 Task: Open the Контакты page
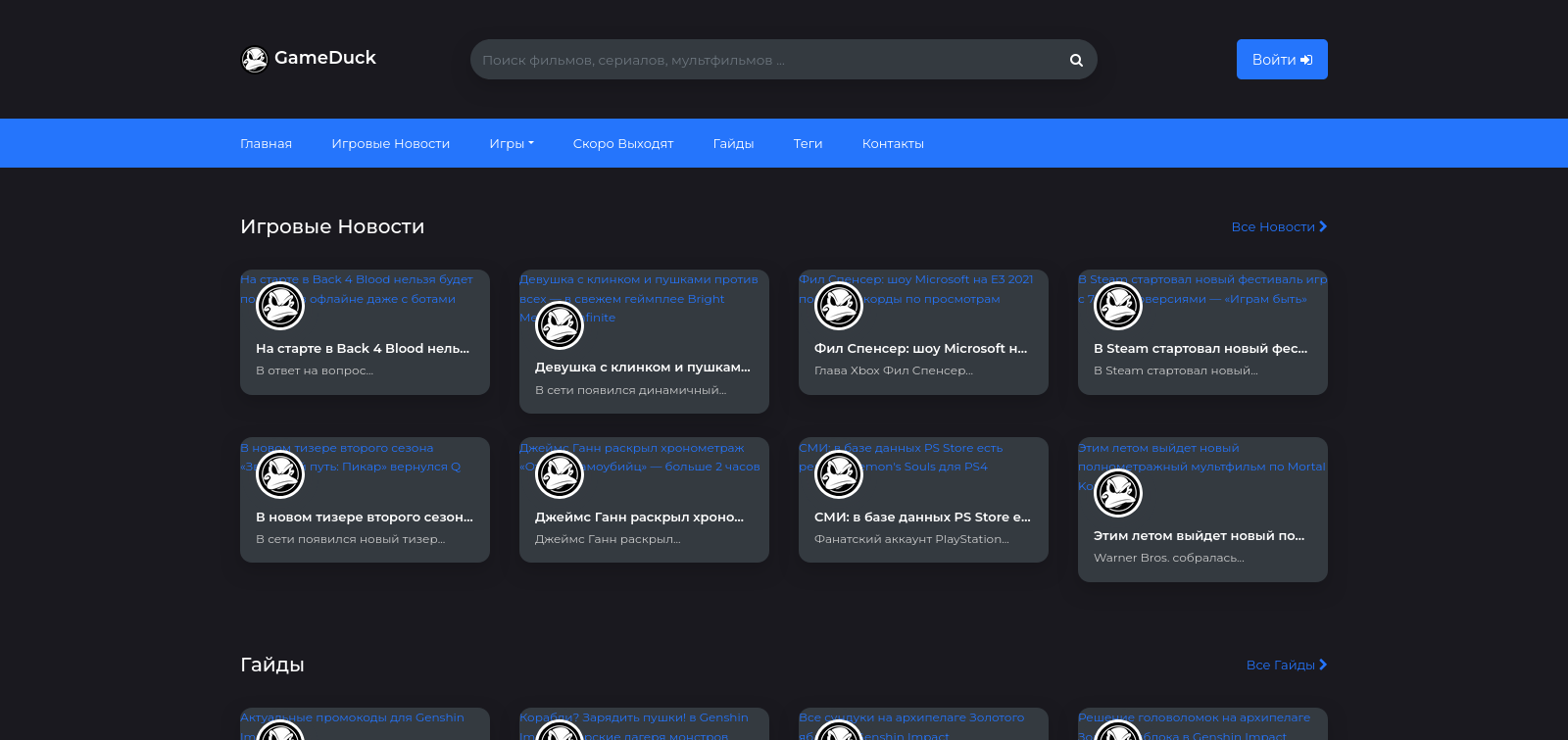tap(893, 143)
